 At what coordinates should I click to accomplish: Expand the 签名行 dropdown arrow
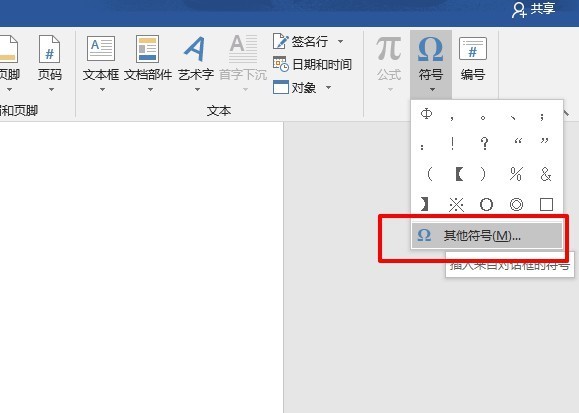340,41
